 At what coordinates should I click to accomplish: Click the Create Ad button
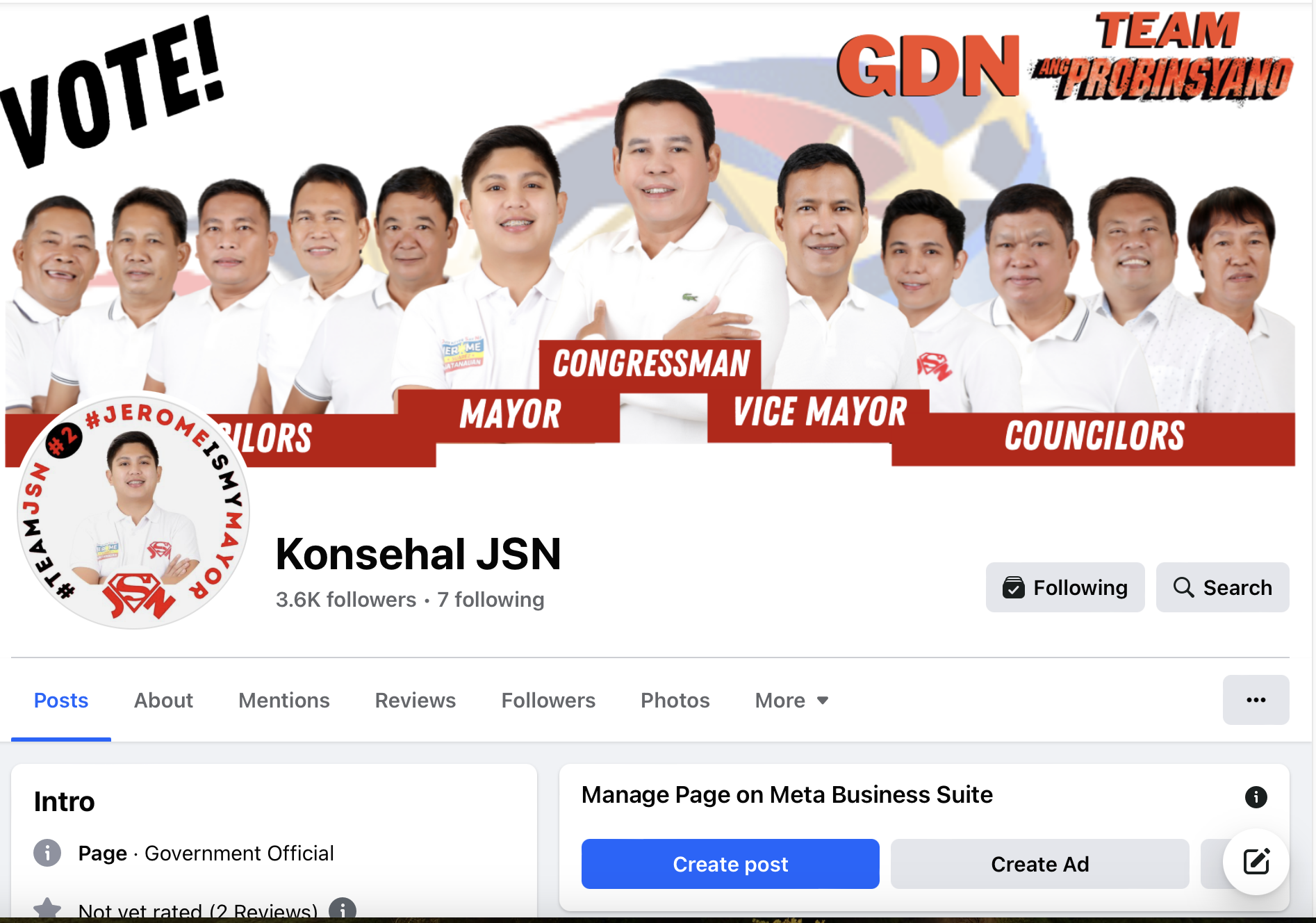(1039, 864)
